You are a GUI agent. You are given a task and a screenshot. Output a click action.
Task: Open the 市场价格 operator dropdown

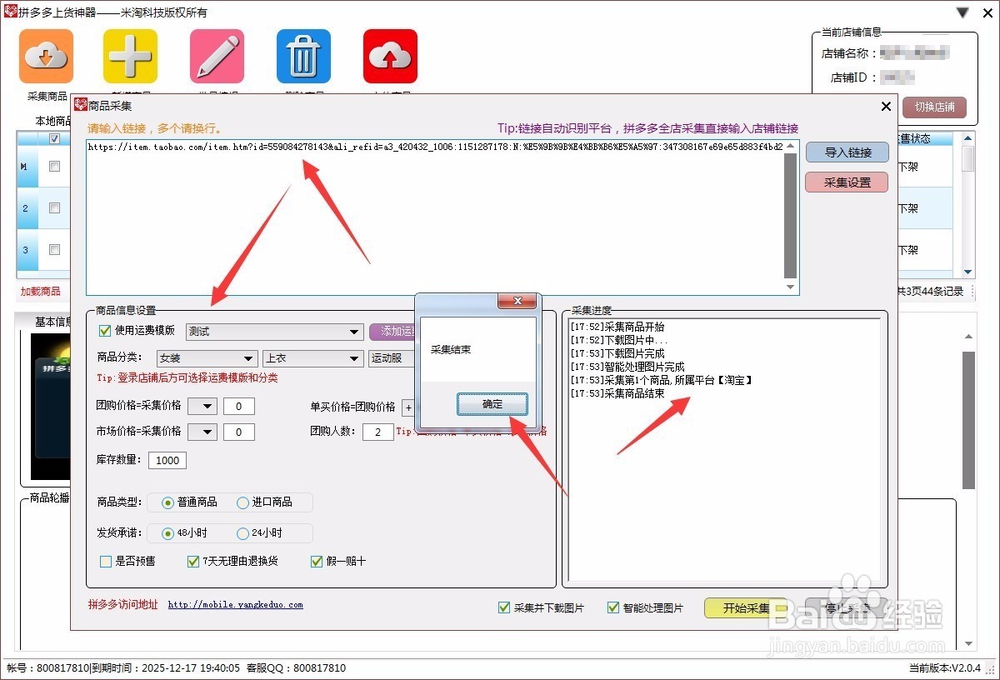click(203, 432)
